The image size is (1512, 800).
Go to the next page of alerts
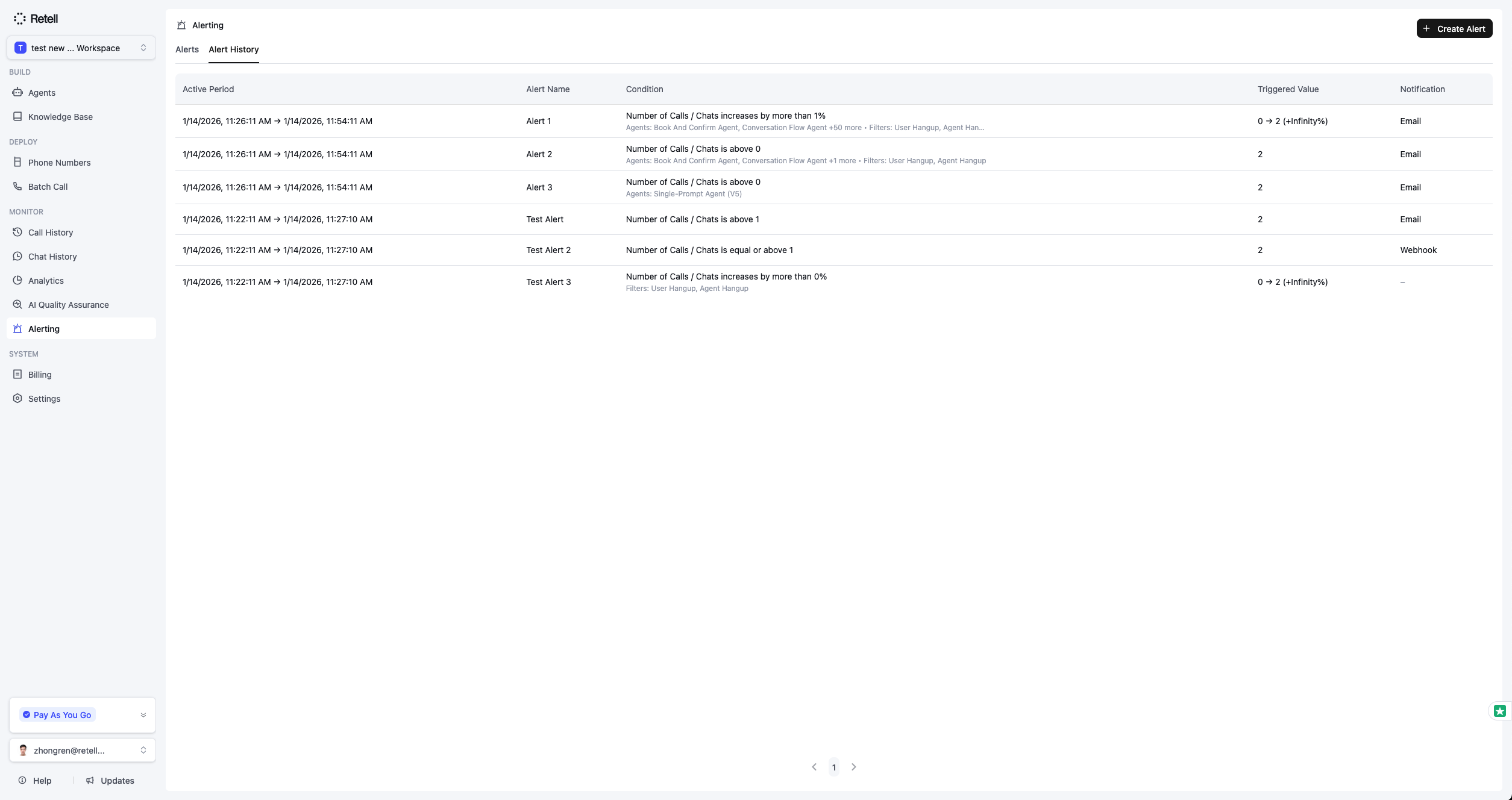pyautogui.click(x=853, y=767)
